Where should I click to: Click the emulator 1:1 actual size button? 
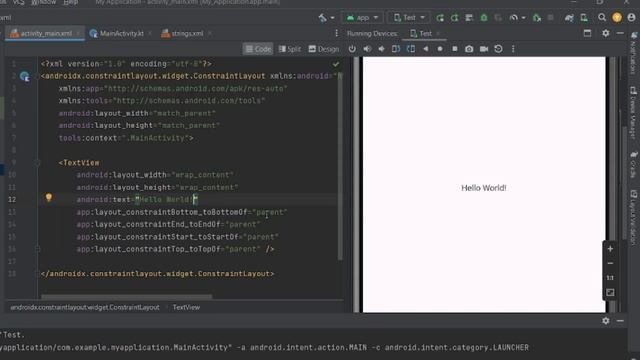[x=610, y=278]
